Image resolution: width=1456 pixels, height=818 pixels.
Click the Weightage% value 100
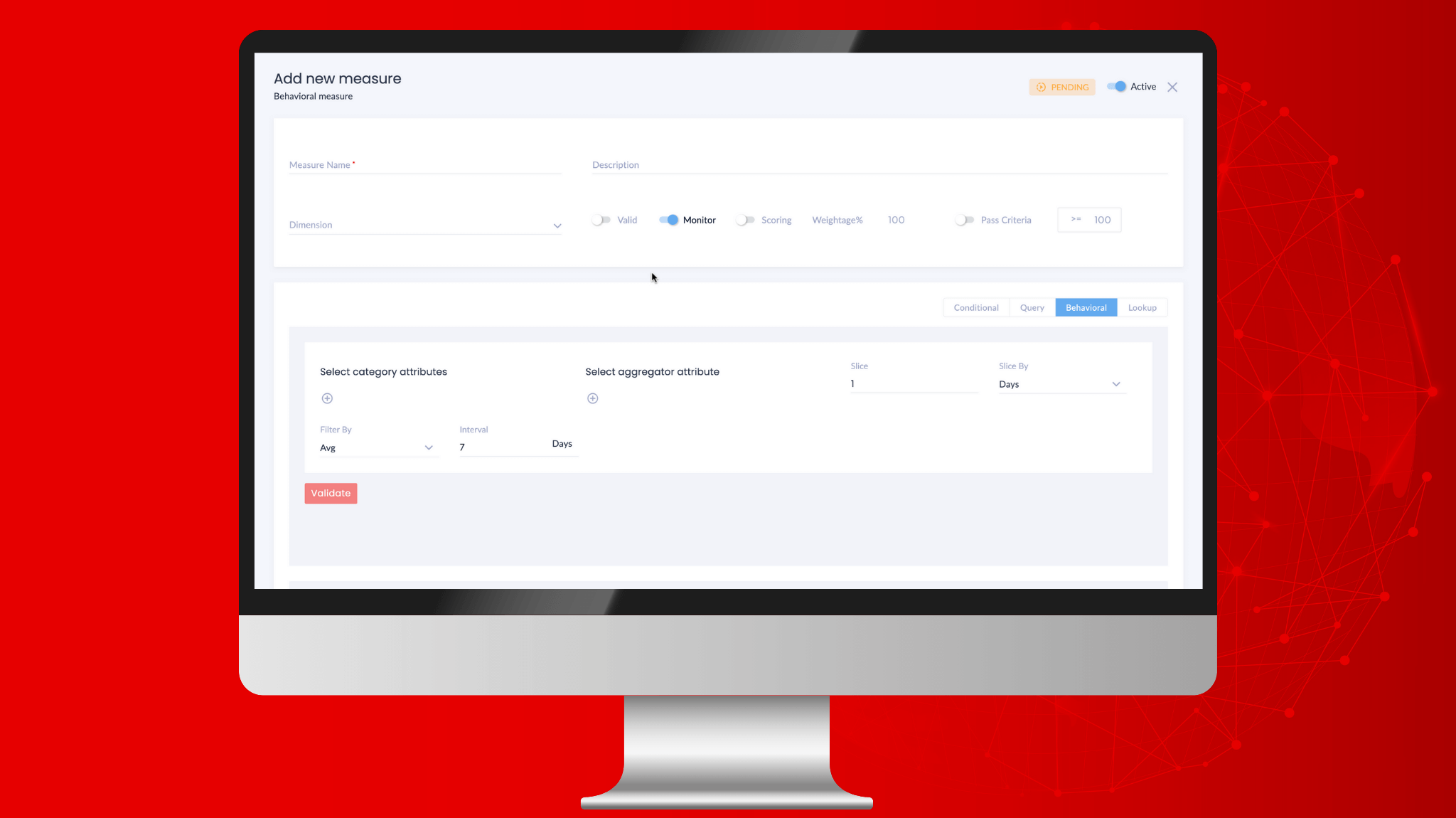coord(897,220)
